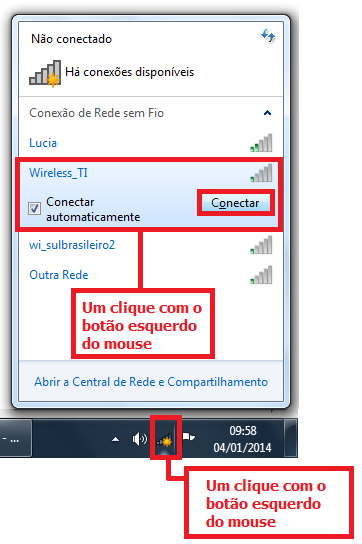Viewport: 362px width, 544px height.
Task: Open the Action Center flag icon
Action: pyautogui.click(x=188, y=437)
